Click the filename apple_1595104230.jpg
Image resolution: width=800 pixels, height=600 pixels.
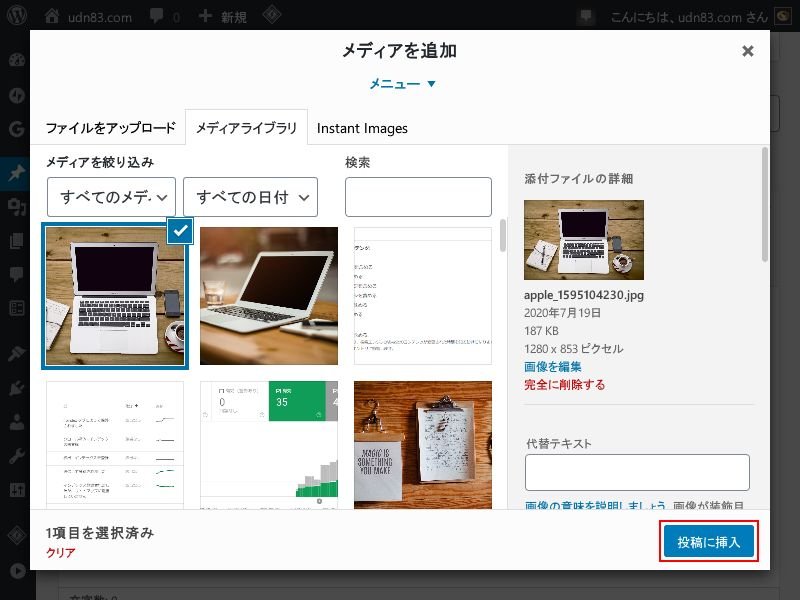click(584, 295)
